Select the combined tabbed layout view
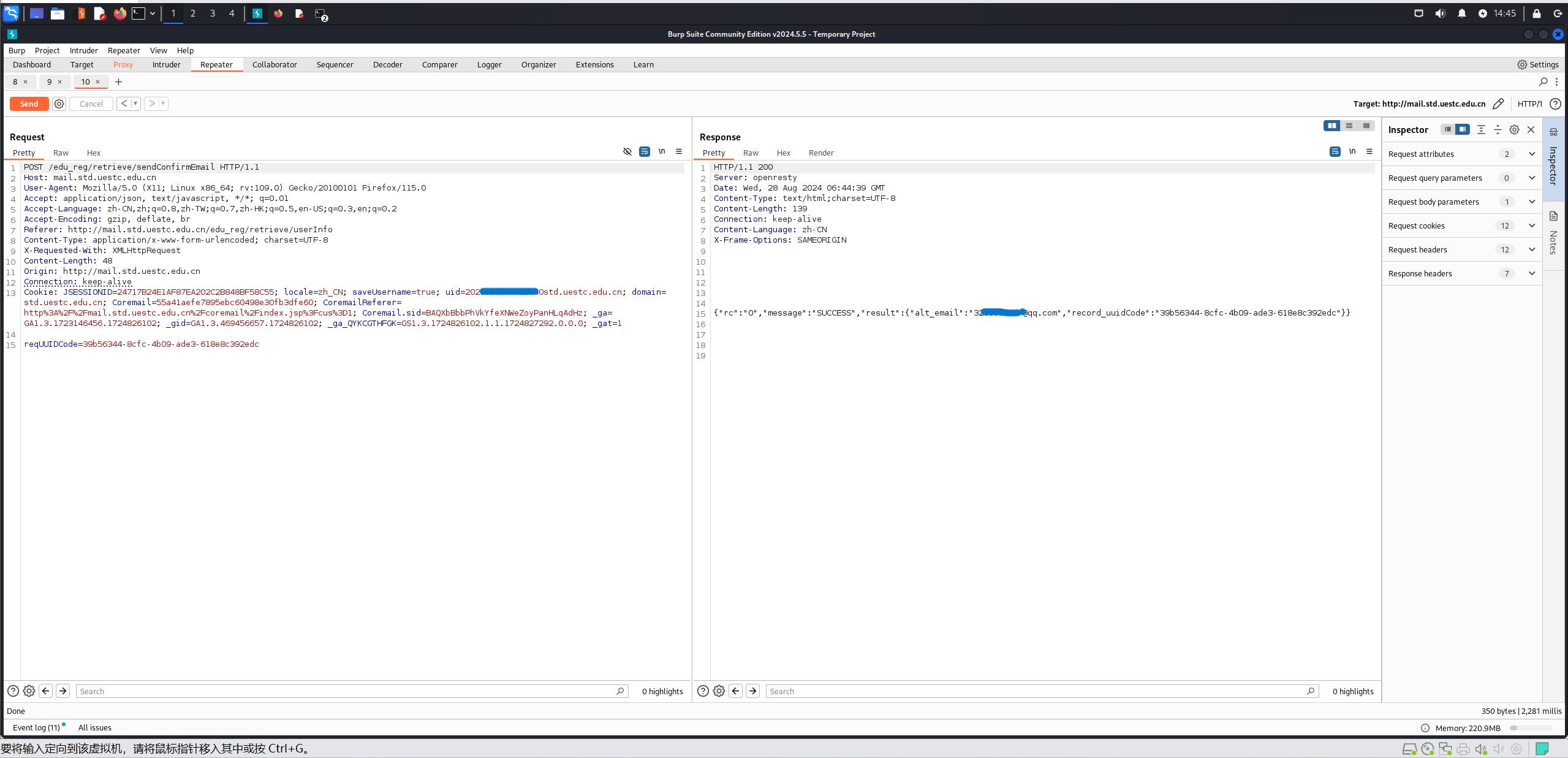The width and height of the screenshot is (1568, 758). (1366, 126)
